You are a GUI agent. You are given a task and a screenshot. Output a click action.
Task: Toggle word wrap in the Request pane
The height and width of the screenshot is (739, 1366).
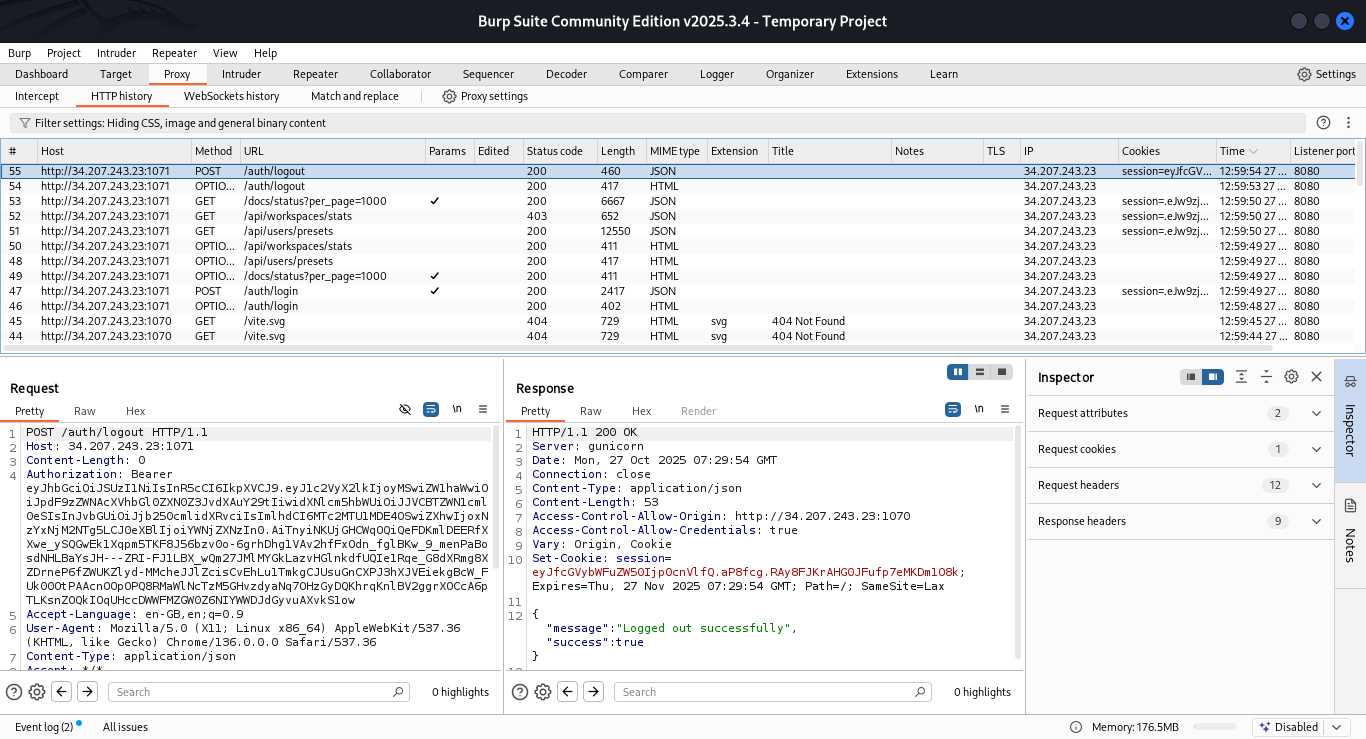[431, 410]
